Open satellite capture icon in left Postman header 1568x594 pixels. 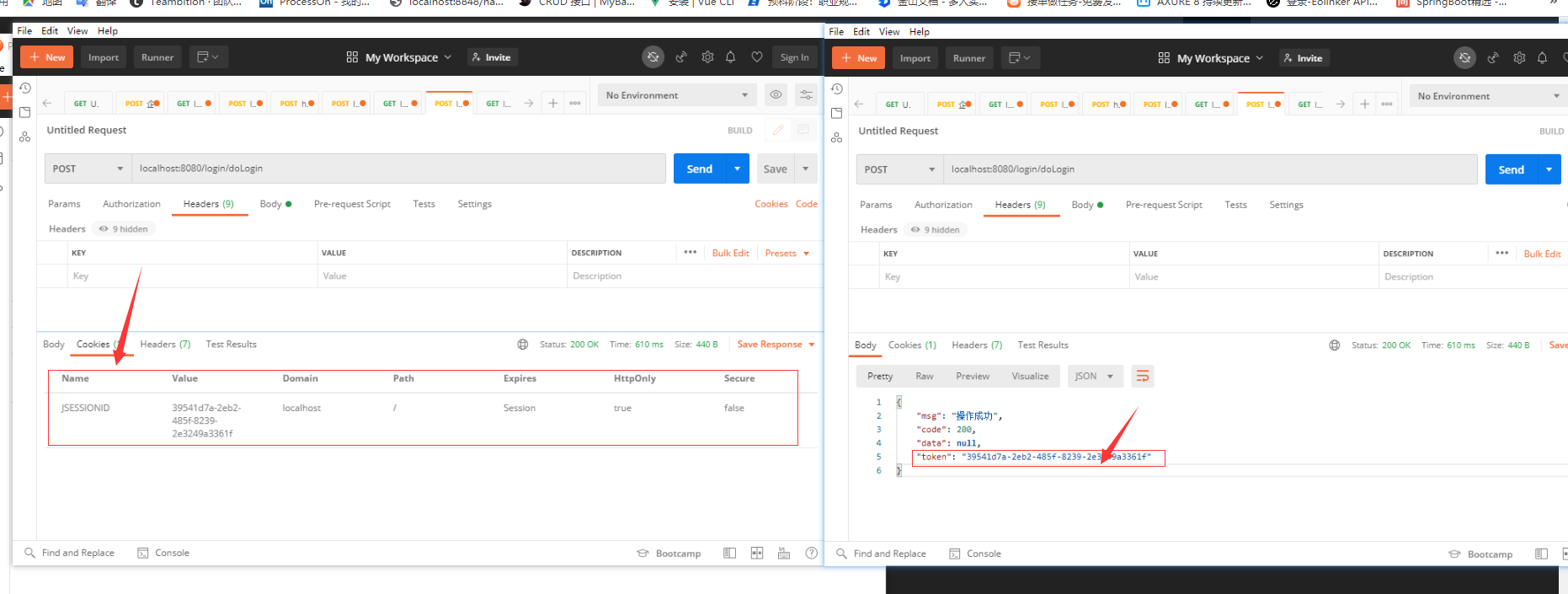pos(681,57)
